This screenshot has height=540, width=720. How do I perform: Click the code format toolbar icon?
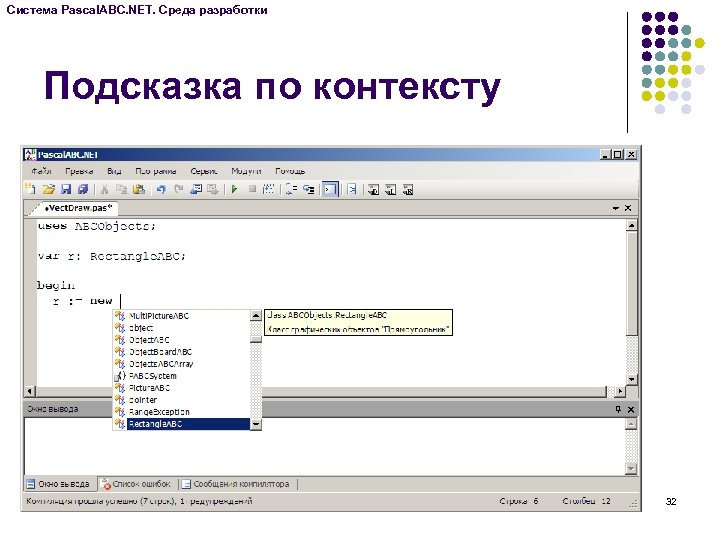(352, 189)
